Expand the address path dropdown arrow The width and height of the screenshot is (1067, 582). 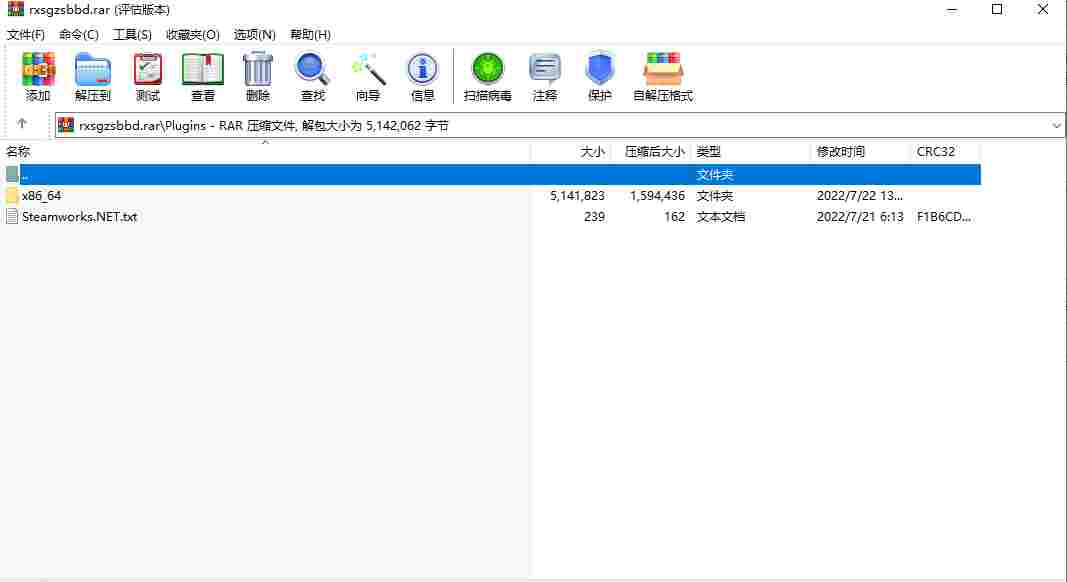coord(1056,125)
